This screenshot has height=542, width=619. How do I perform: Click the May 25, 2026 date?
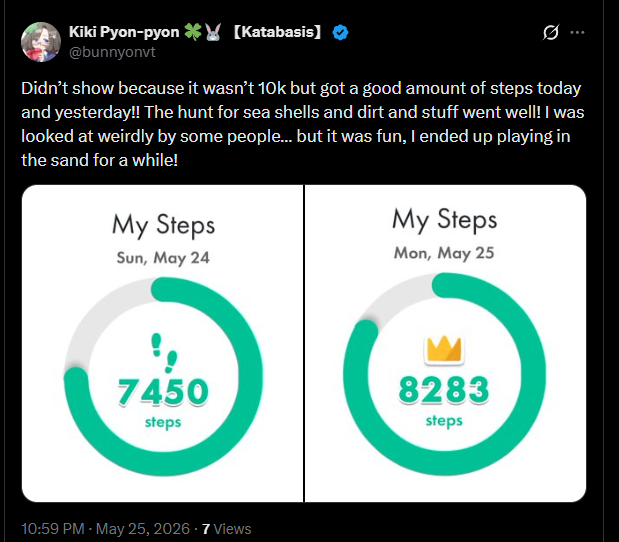[143, 529]
